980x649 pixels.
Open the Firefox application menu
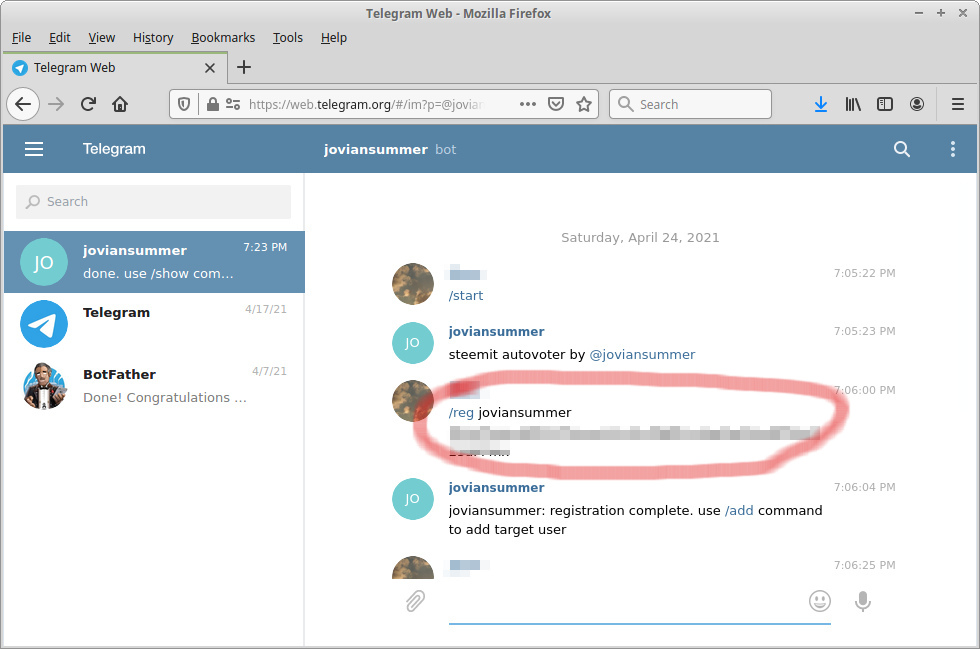958,104
